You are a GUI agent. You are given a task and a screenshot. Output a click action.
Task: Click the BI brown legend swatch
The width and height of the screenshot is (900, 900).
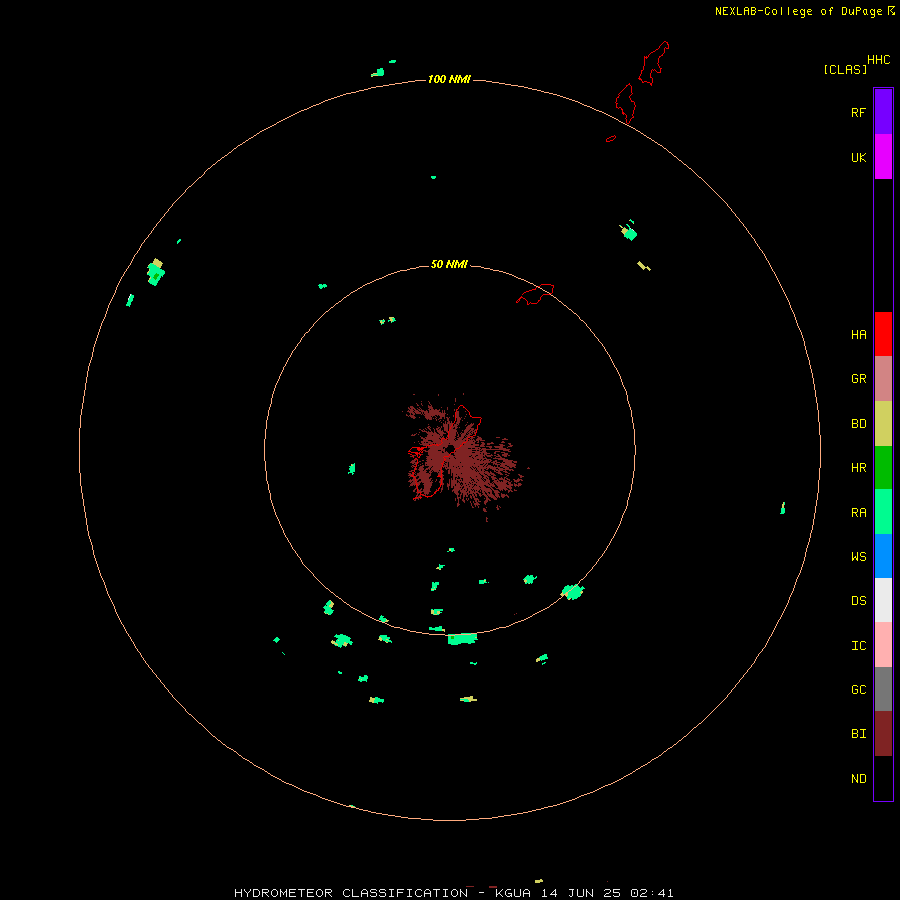[x=883, y=734]
